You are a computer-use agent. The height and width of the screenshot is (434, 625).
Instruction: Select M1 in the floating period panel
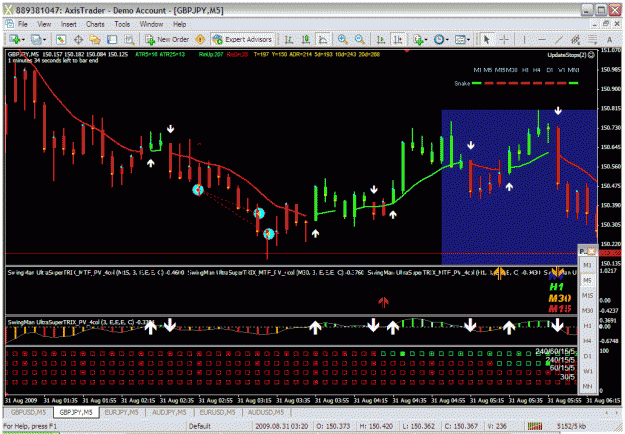pos(587,265)
